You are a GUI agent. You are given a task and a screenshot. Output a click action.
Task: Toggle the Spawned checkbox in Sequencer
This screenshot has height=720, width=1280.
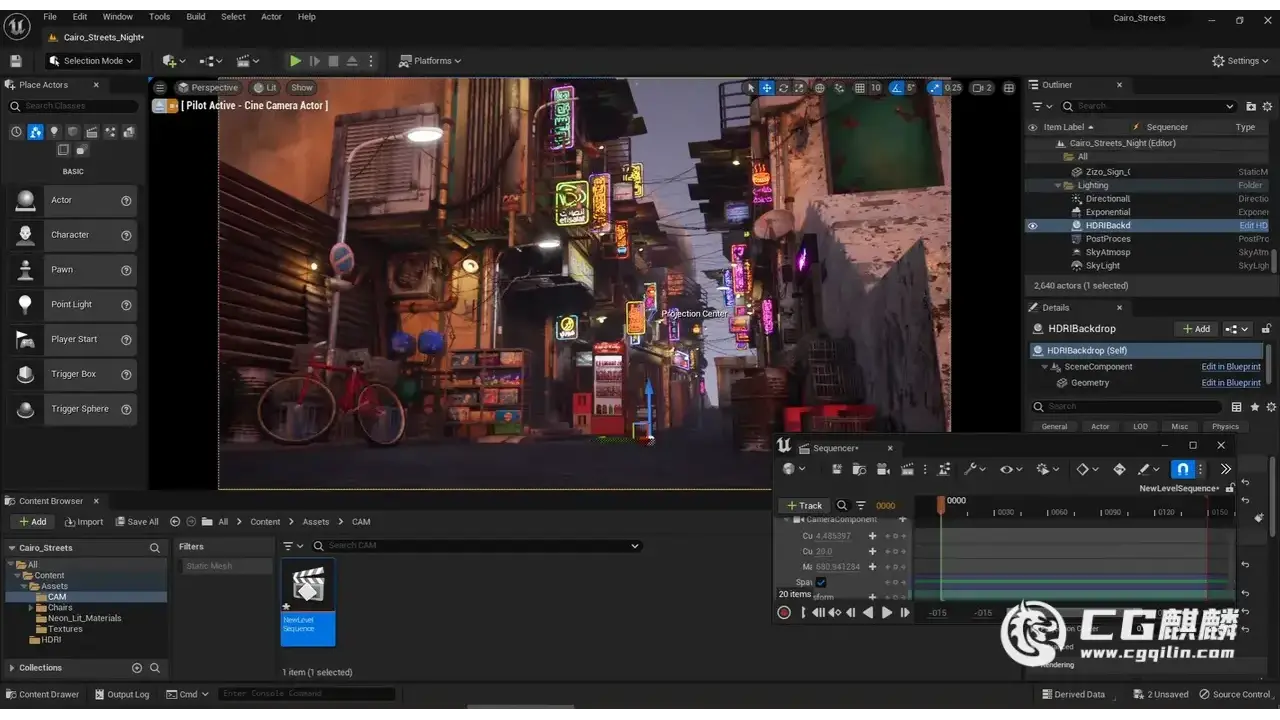(x=821, y=582)
